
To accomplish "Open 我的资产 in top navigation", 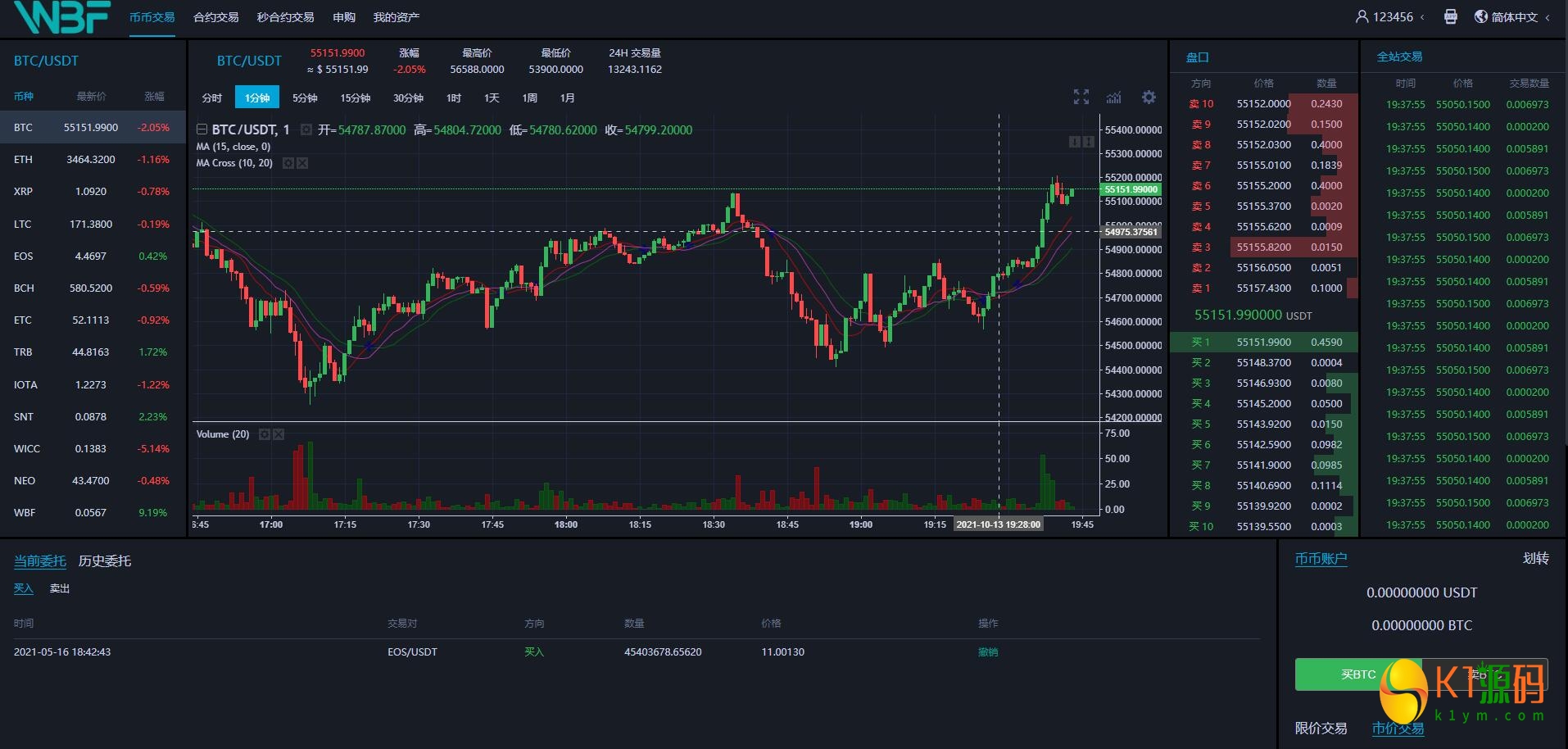I will [397, 17].
